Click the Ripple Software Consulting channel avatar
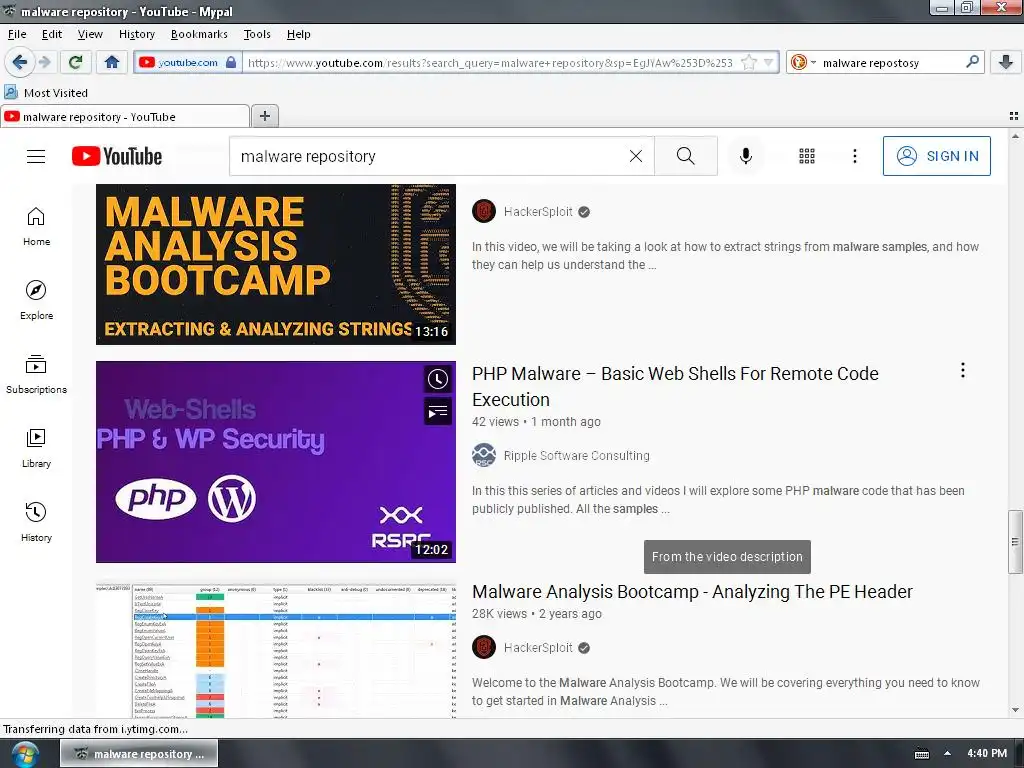This screenshot has width=1024, height=768. pos(484,455)
